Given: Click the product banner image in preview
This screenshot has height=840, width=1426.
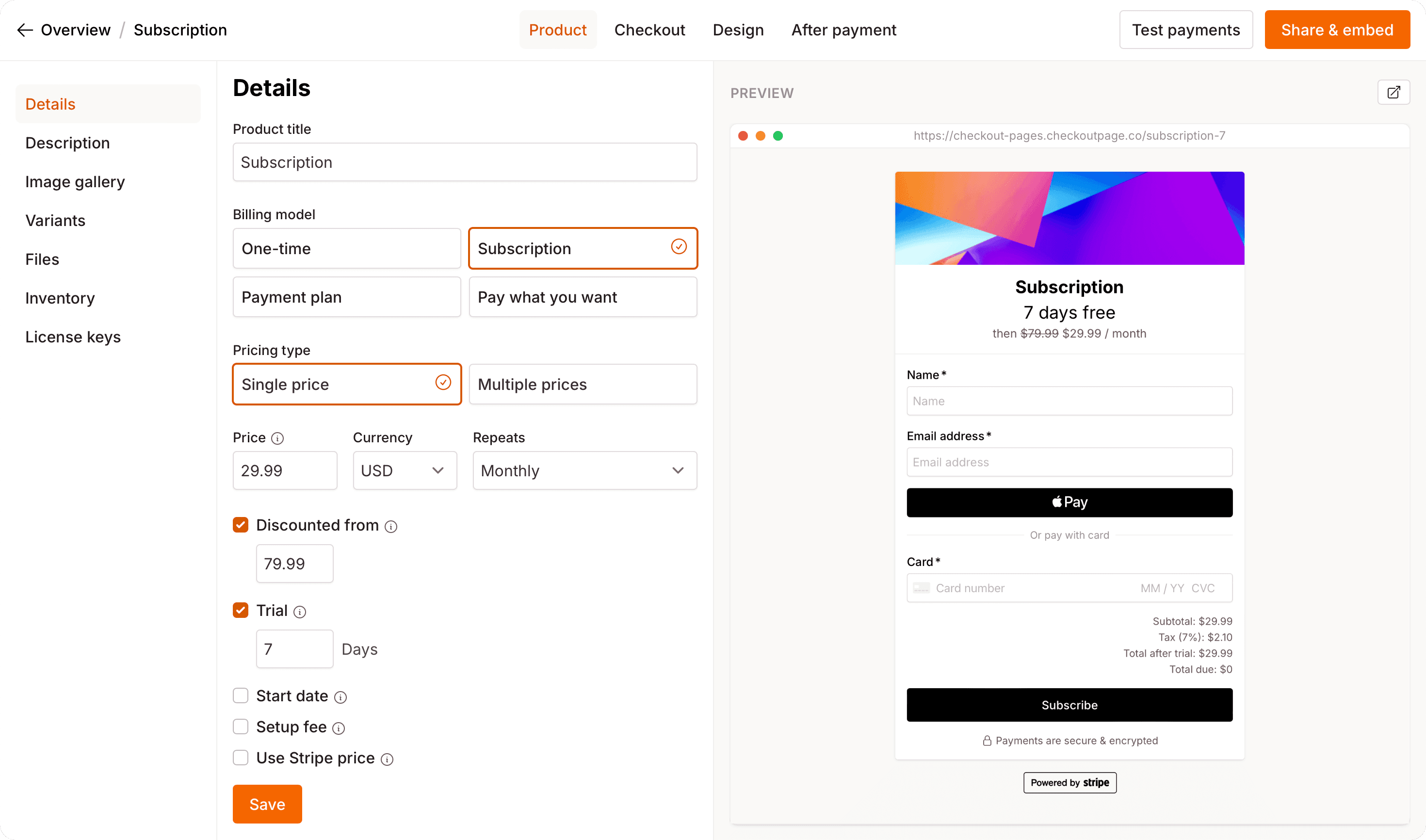Looking at the screenshot, I should coord(1069,218).
